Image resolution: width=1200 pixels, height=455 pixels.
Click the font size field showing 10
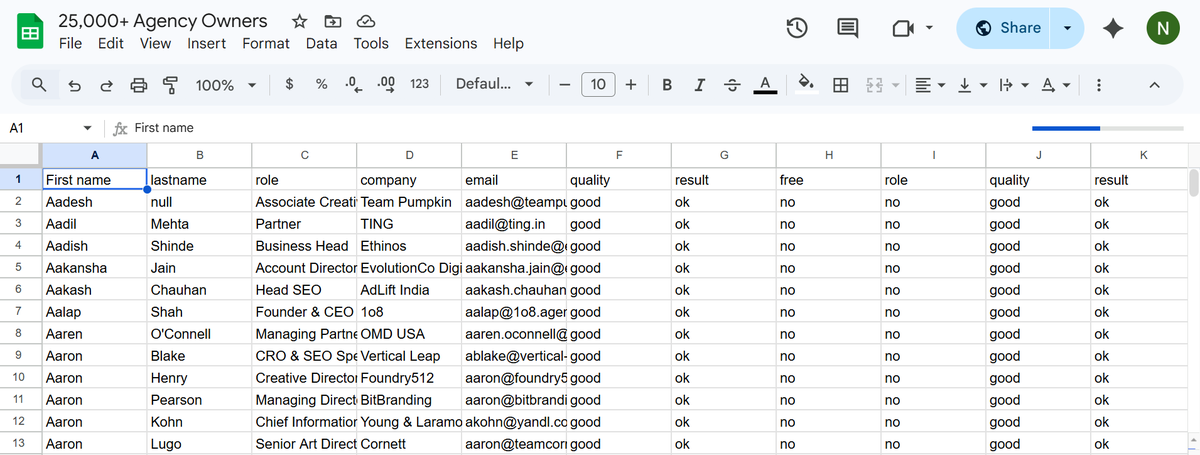point(597,85)
